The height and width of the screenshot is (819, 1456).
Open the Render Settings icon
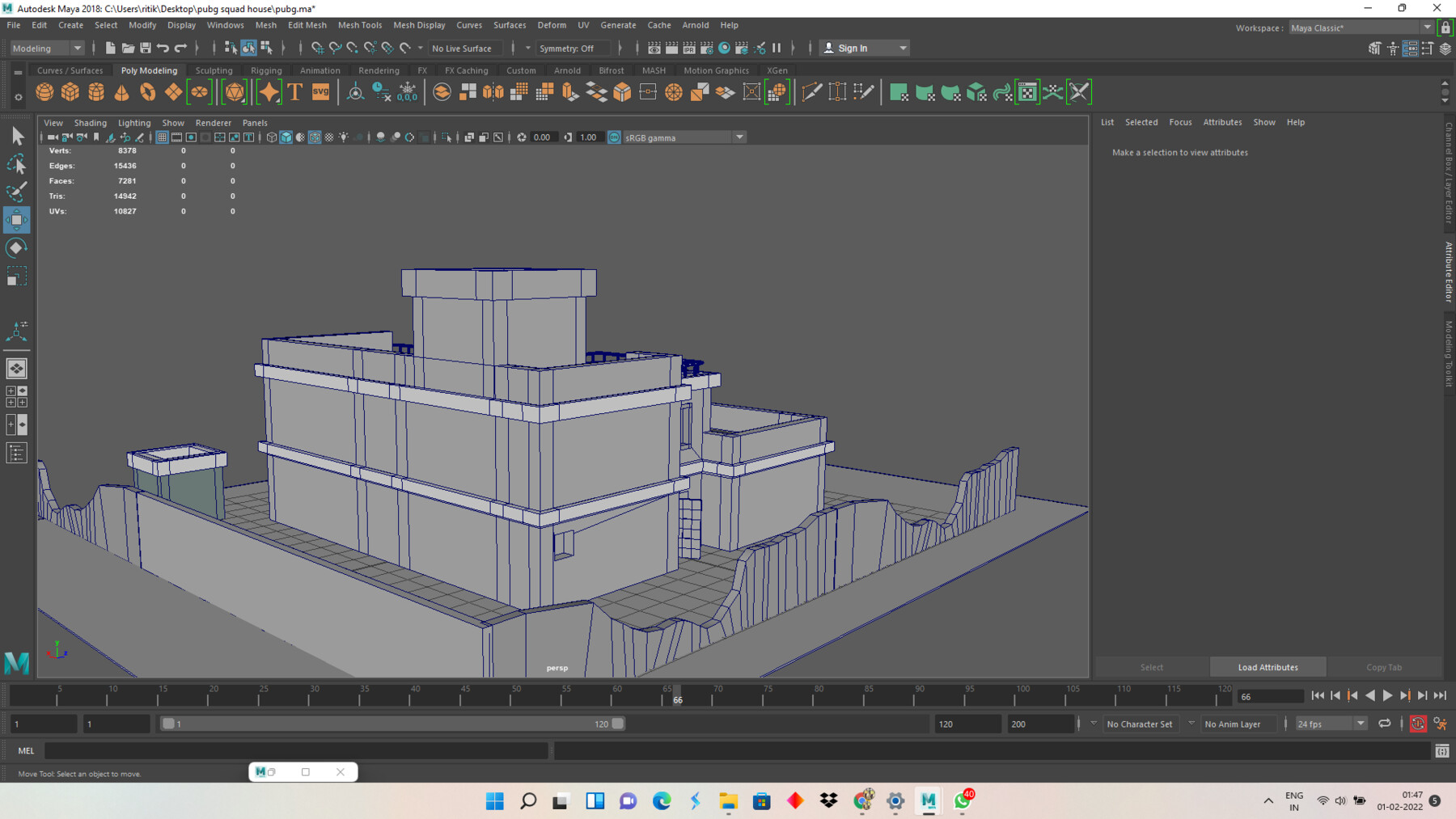tap(706, 48)
